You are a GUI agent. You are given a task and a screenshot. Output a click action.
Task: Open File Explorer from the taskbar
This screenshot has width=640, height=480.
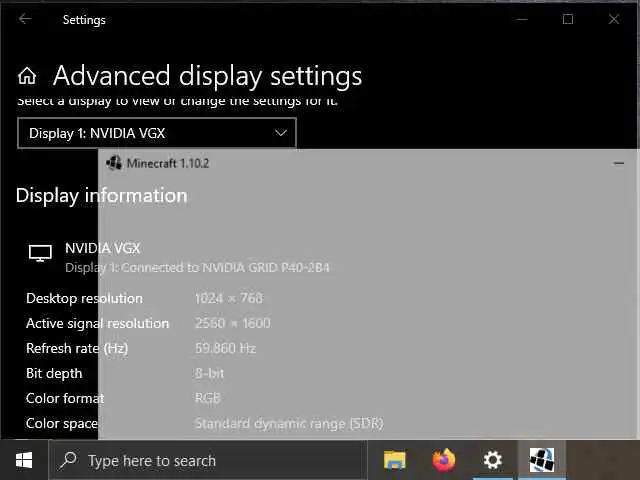pos(395,460)
